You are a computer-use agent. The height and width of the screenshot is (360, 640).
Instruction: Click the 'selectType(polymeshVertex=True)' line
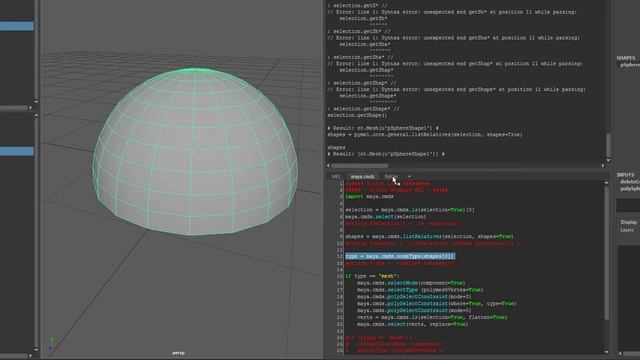pyautogui.click(x=420, y=290)
